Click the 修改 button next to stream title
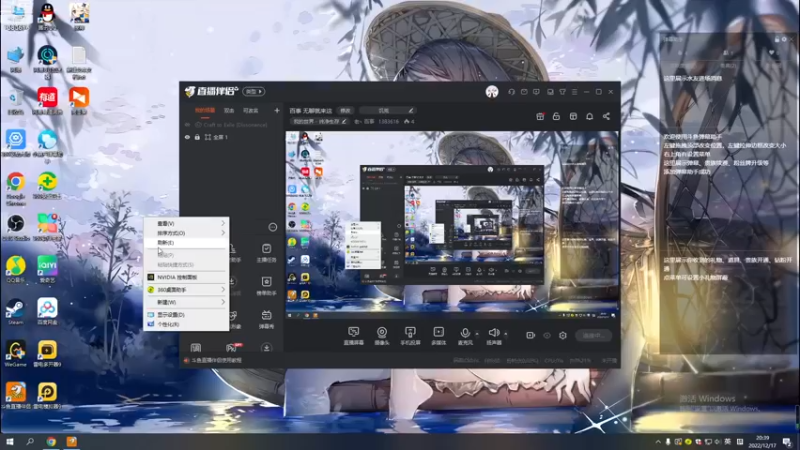The height and width of the screenshot is (450, 800). [345, 110]
